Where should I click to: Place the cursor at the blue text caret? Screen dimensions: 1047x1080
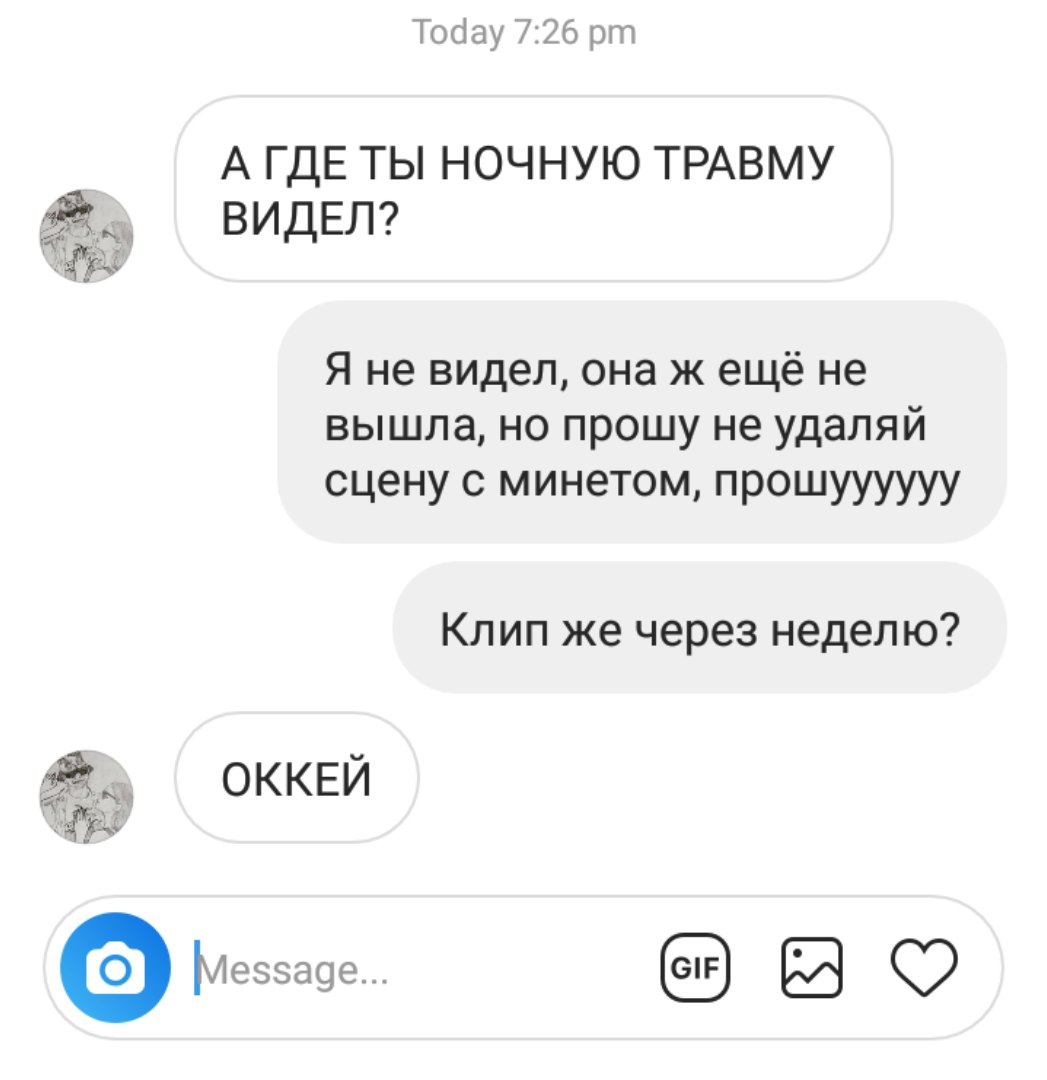197,968
